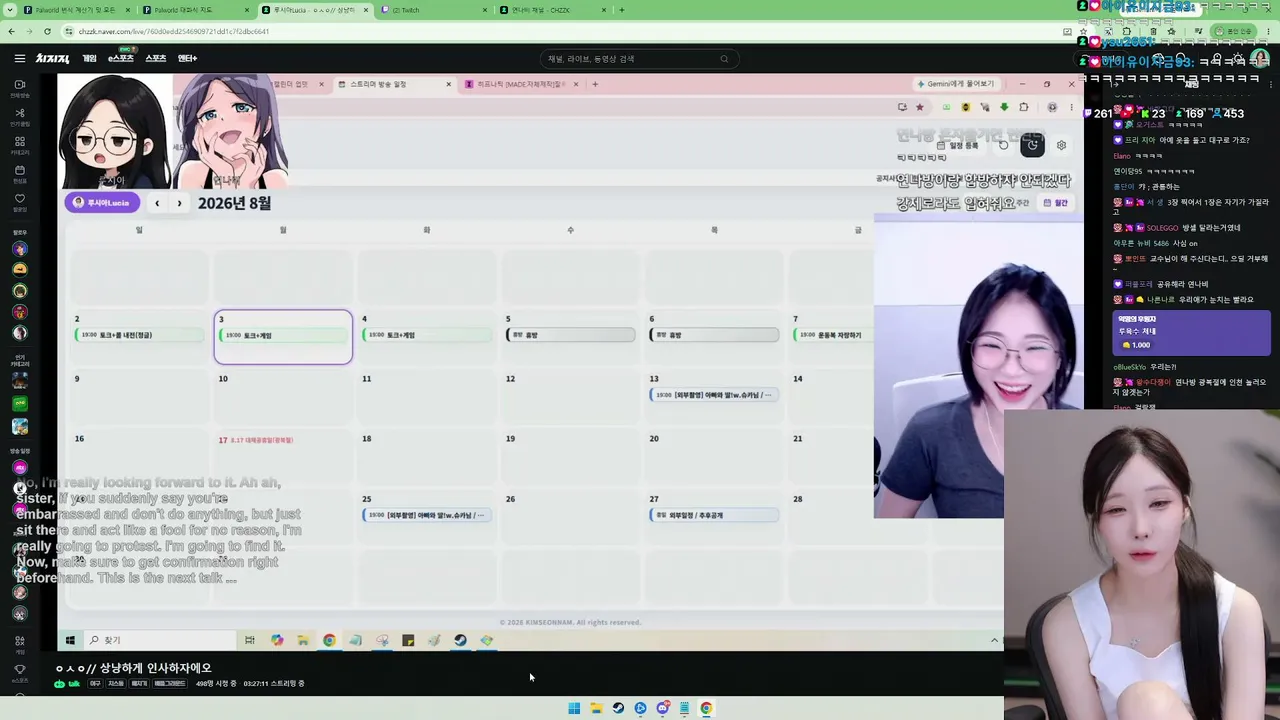Open the 게임 menu in Chzzk header
This screenshot has width=1280, height=720.
(89, 59)
